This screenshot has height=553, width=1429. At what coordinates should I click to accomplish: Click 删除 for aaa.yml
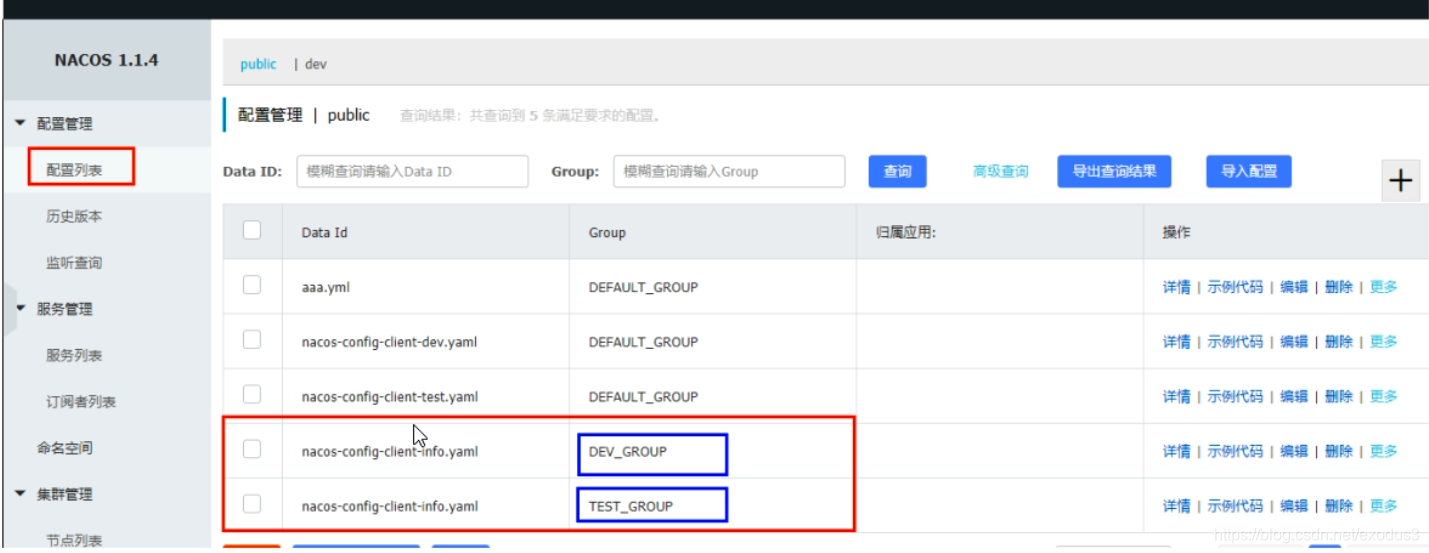(x=1339, y=287)
